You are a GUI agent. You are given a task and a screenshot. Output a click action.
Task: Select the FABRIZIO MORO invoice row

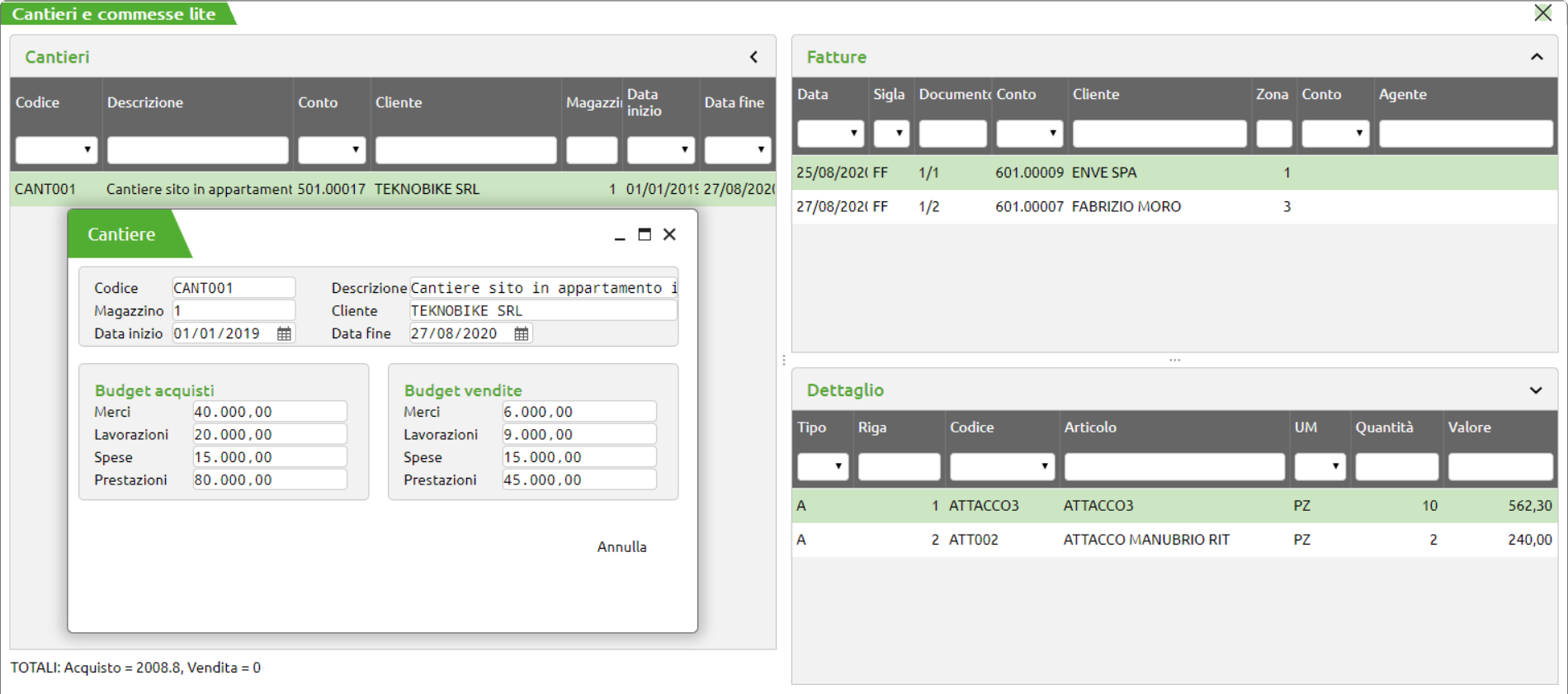1126,207
